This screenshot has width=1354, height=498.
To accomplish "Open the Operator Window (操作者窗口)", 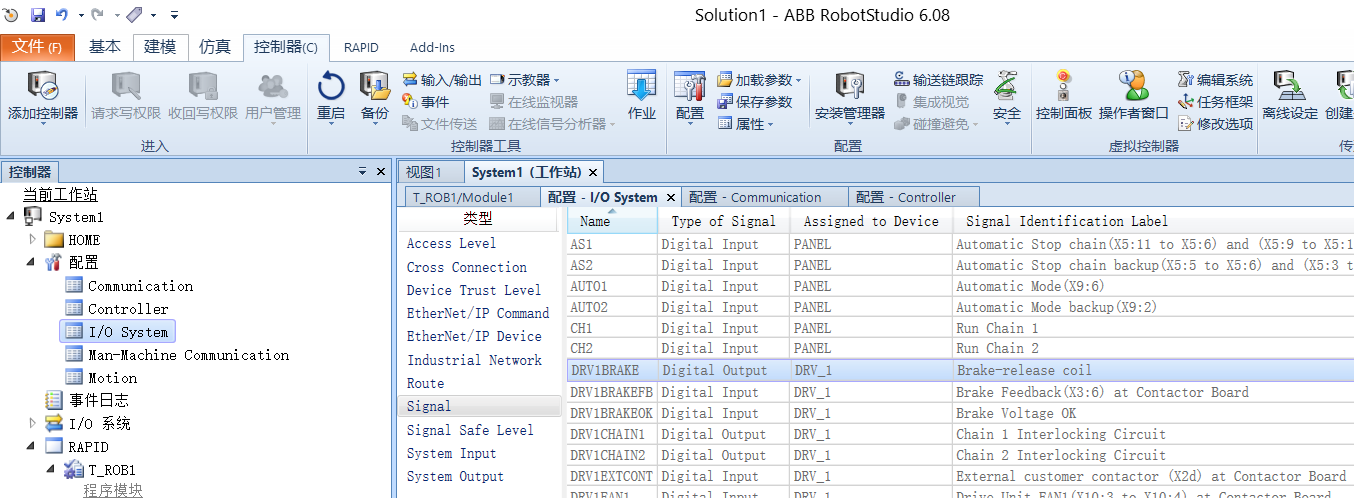I will tap(1133, 96).
